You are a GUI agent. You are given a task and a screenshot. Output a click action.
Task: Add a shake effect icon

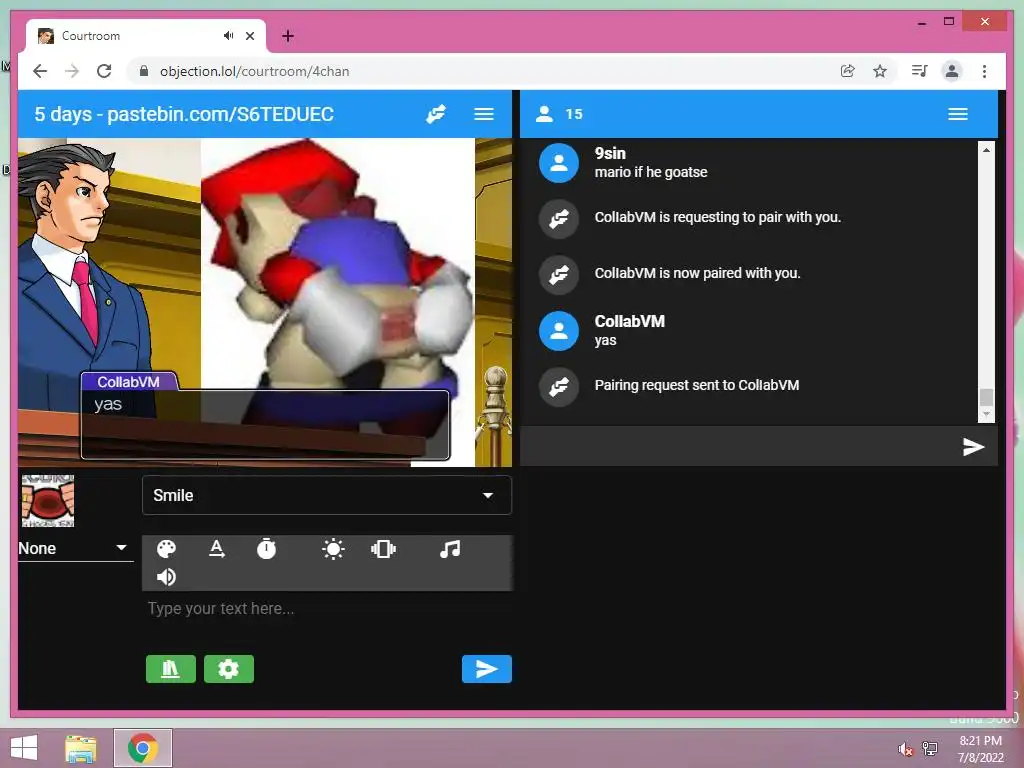point(383,549)
